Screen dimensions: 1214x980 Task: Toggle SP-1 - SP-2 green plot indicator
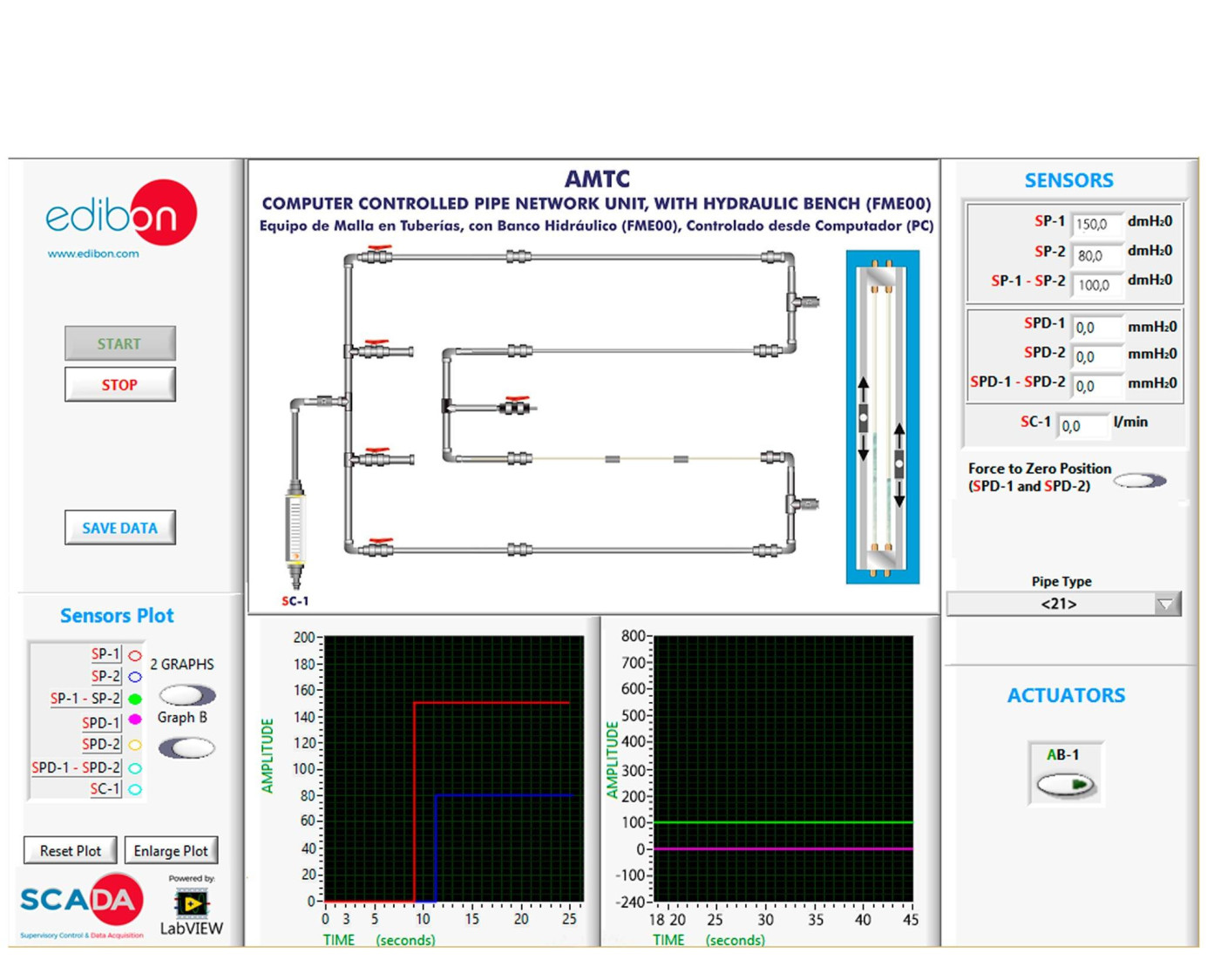click(x=135, y=699)
